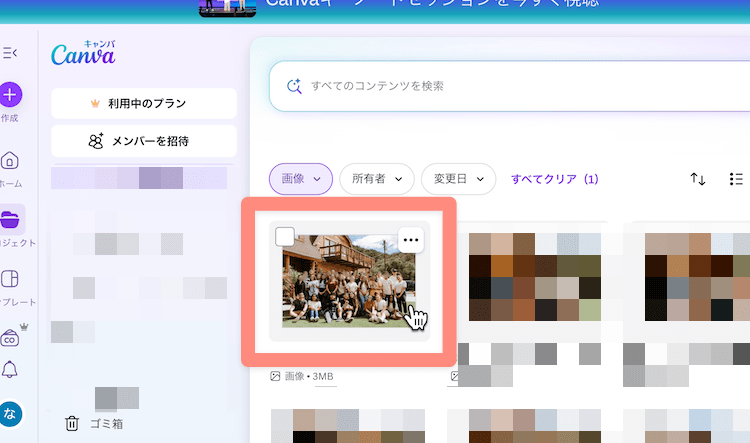
Task: Open the ゴミ箱 trash
Action: pyautogui.click(x=94, y=424)
